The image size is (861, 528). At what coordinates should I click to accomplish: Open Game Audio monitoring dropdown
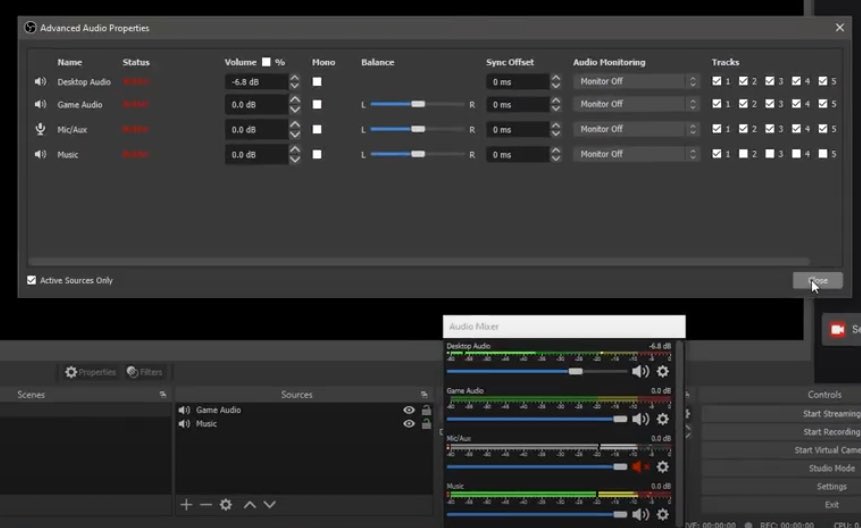(636, 104)
